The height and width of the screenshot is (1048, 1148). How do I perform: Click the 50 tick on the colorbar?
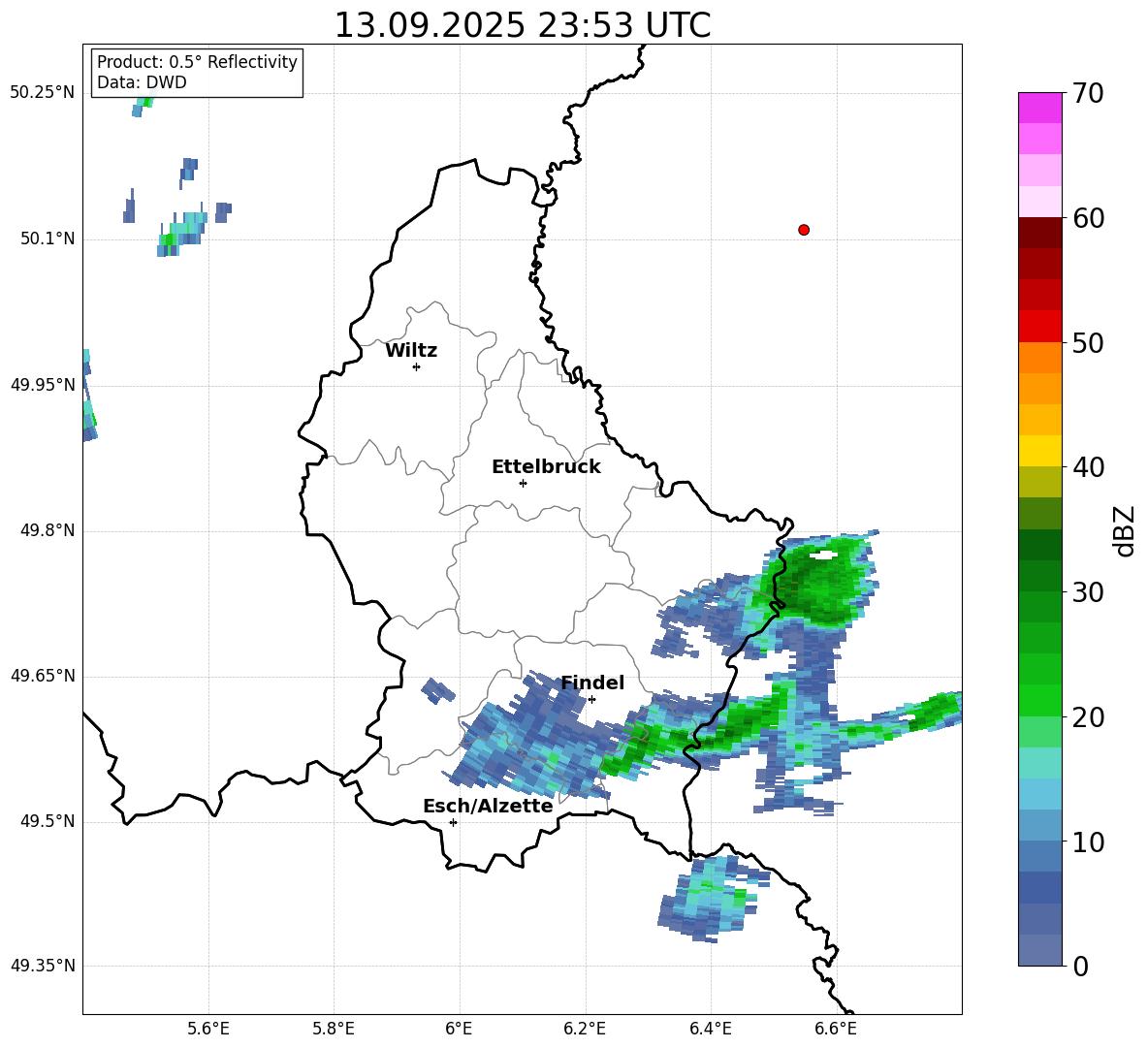tap(1088, 342)
